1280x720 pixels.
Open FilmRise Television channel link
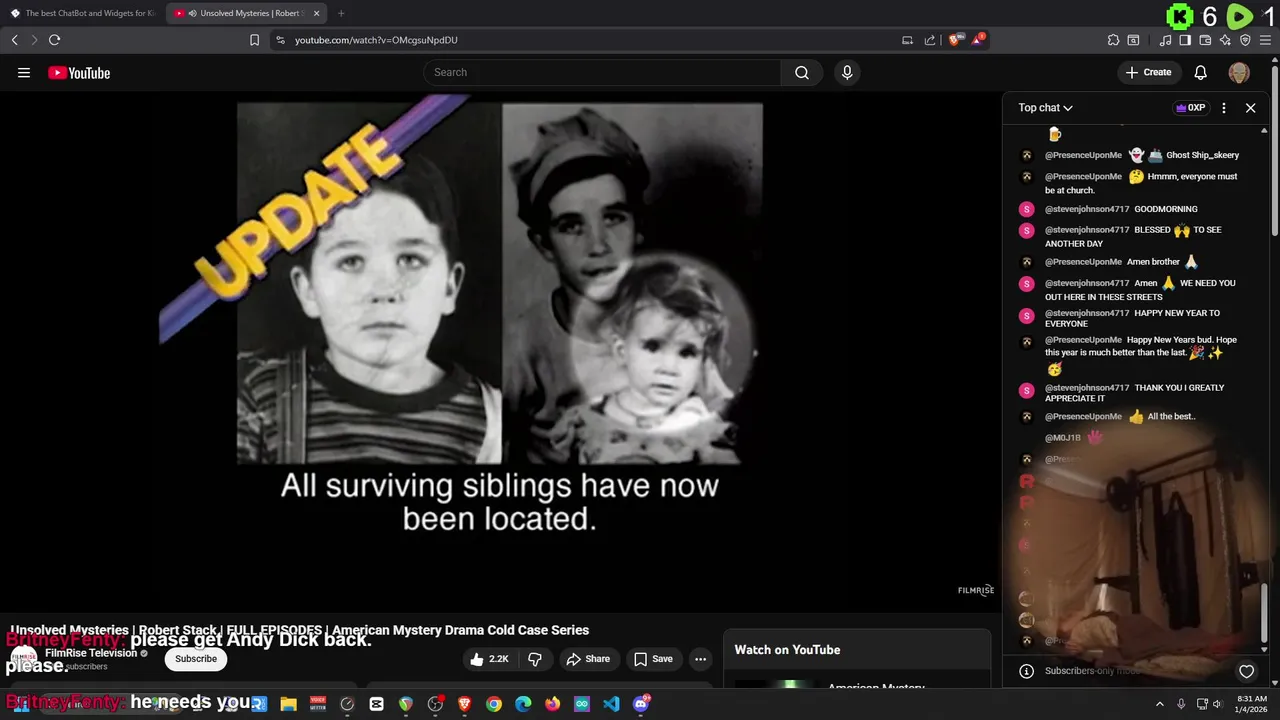pyautogui.click(x=91, y=653)
